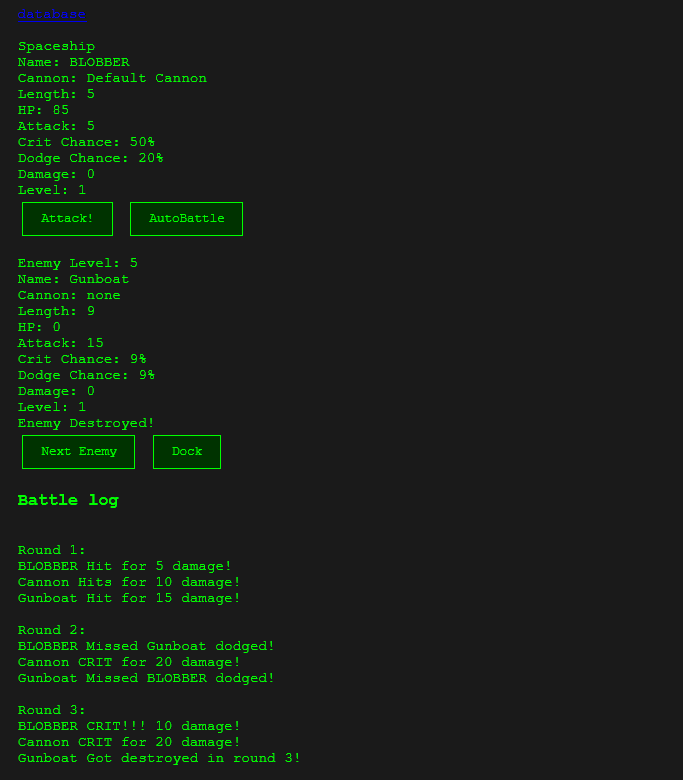Click the Cannon: Default Cannon text
The width and height of the screenshot is (683, 780).
[112, 78]
